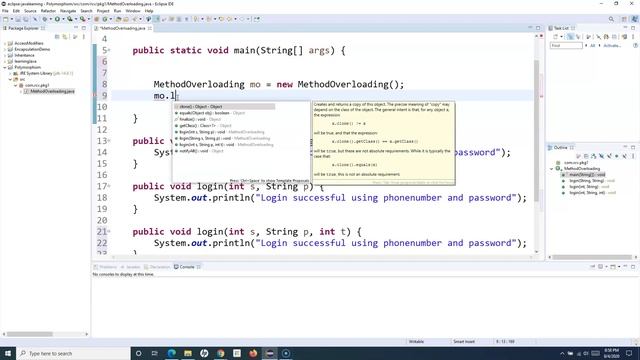640x360 pixels.
Task: Select EncapsulationDemo project in Package Explorer
Action: (32, 49)
